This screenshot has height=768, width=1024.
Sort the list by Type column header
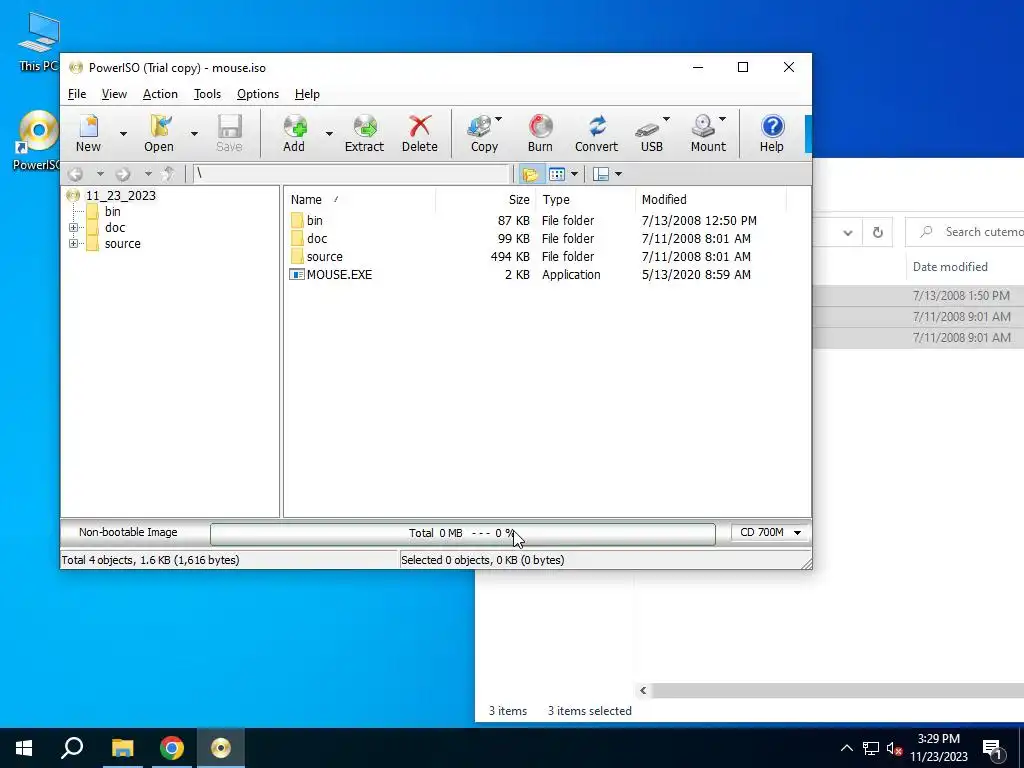tap(585, 200)
